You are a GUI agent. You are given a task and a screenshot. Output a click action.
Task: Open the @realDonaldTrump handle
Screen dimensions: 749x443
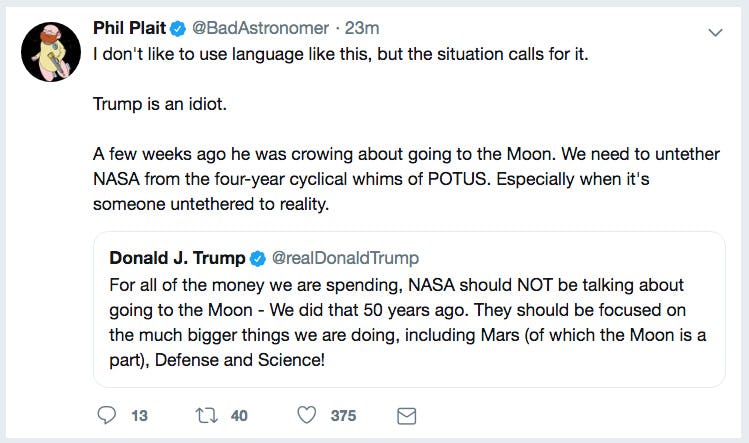(346, 258)
